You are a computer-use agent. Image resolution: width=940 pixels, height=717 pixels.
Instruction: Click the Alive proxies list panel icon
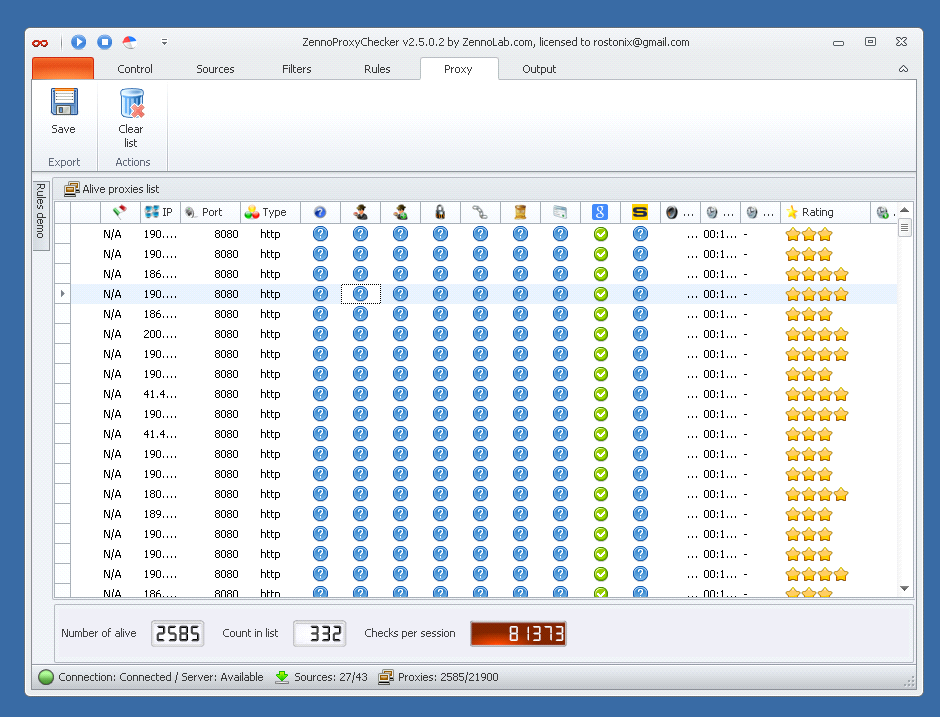point(71,189)
